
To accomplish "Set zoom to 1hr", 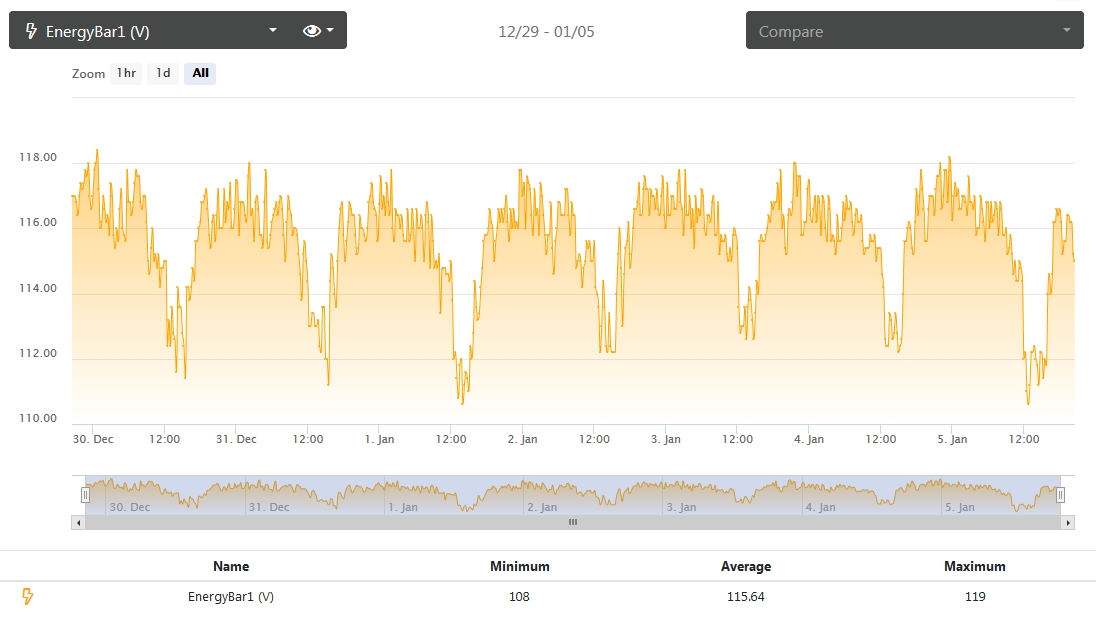I will click(x=127, y=73).
